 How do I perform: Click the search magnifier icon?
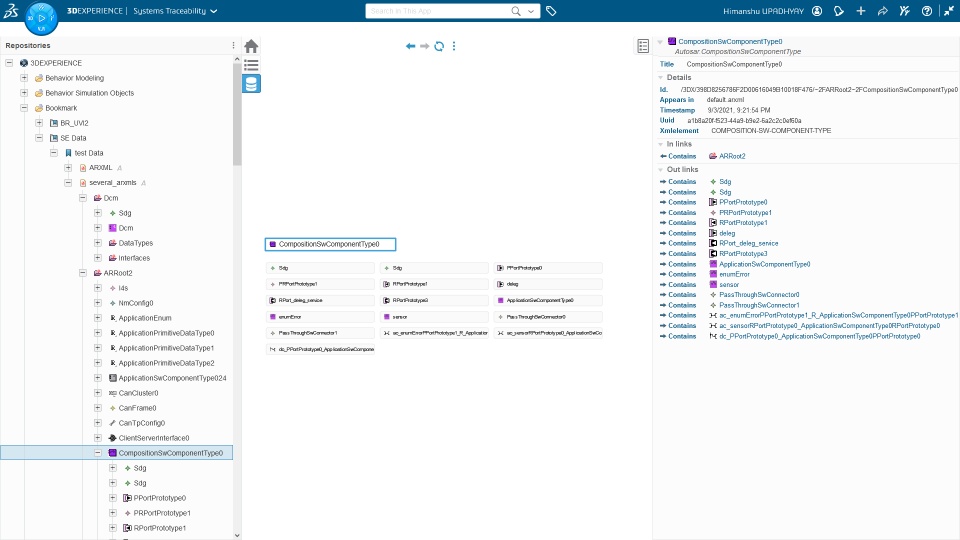(516, 11)
